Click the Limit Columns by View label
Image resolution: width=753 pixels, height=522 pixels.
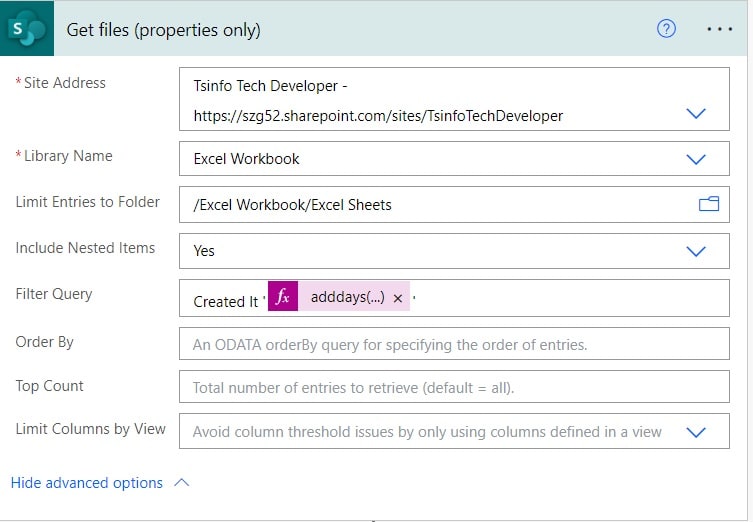tap(90, 428)
